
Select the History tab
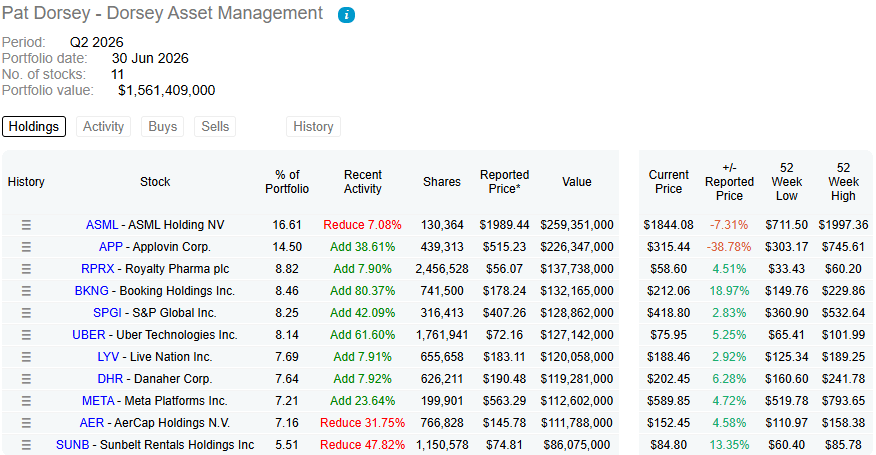(313, 126)
